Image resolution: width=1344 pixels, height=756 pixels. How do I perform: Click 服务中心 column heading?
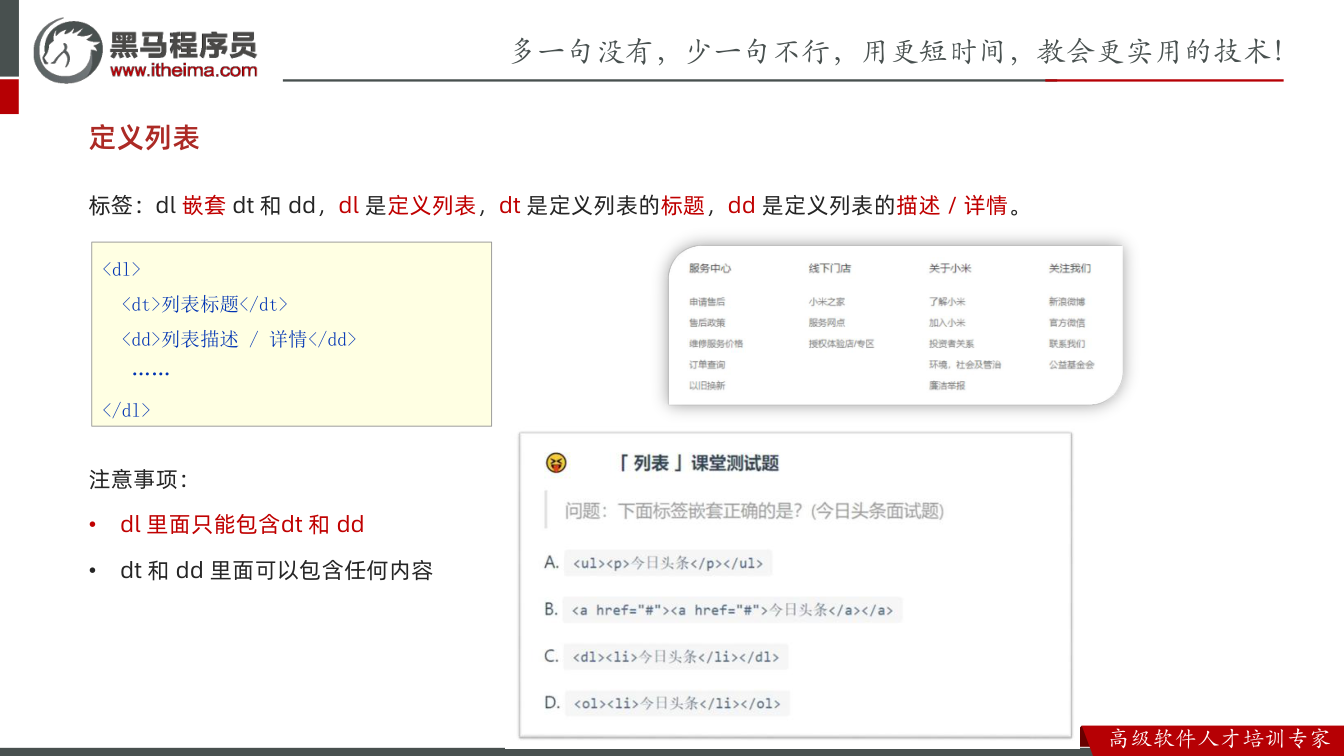point(710,269)
